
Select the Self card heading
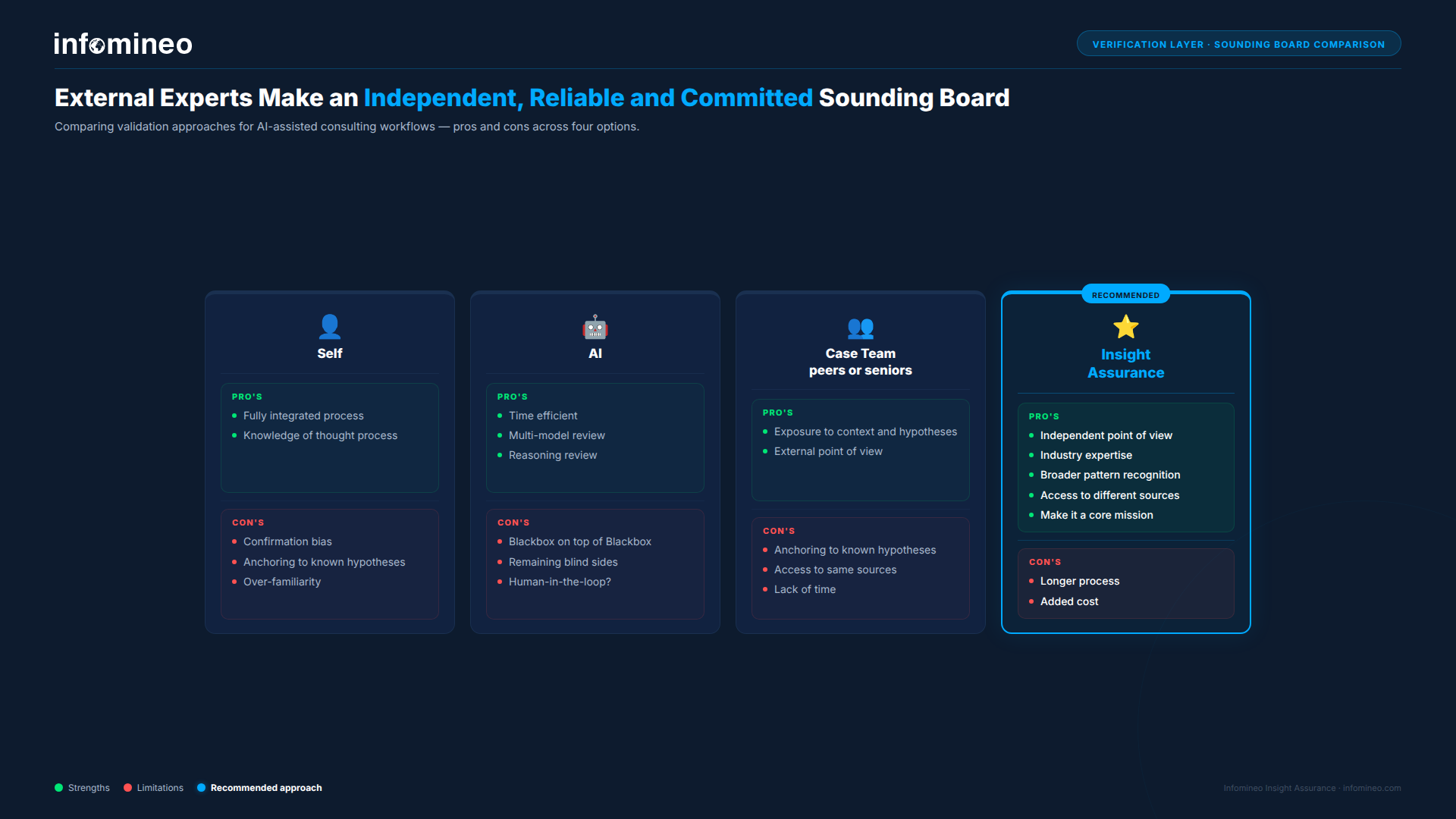tap(330, 353)
